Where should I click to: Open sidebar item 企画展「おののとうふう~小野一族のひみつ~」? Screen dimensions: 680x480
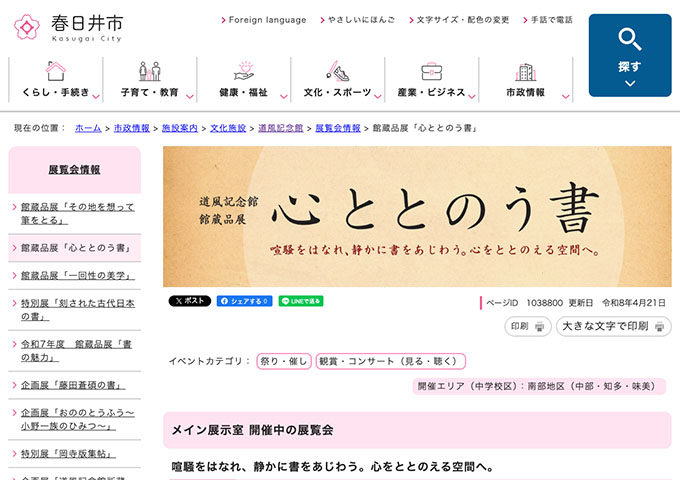(78, 419)
